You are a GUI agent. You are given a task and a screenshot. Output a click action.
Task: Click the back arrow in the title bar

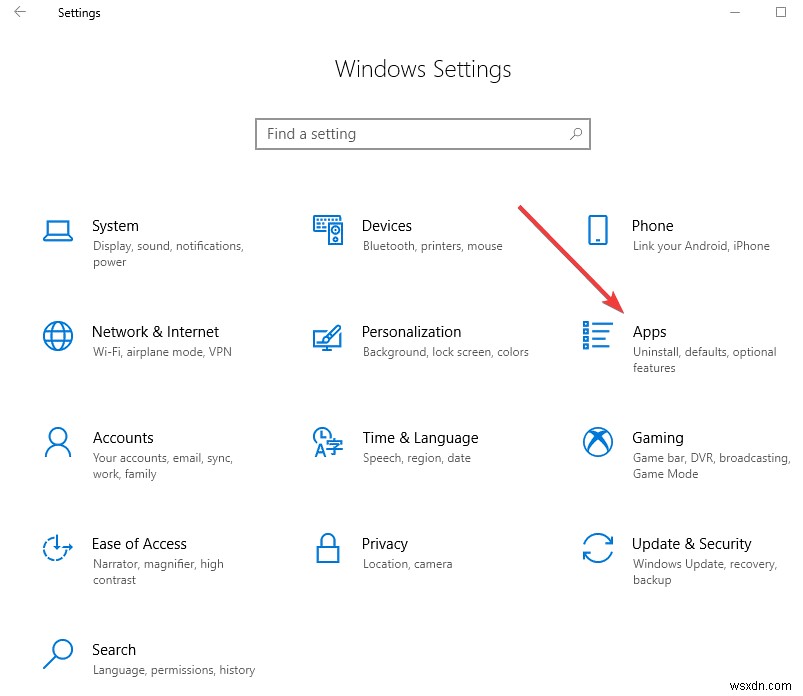coord(19,13)
